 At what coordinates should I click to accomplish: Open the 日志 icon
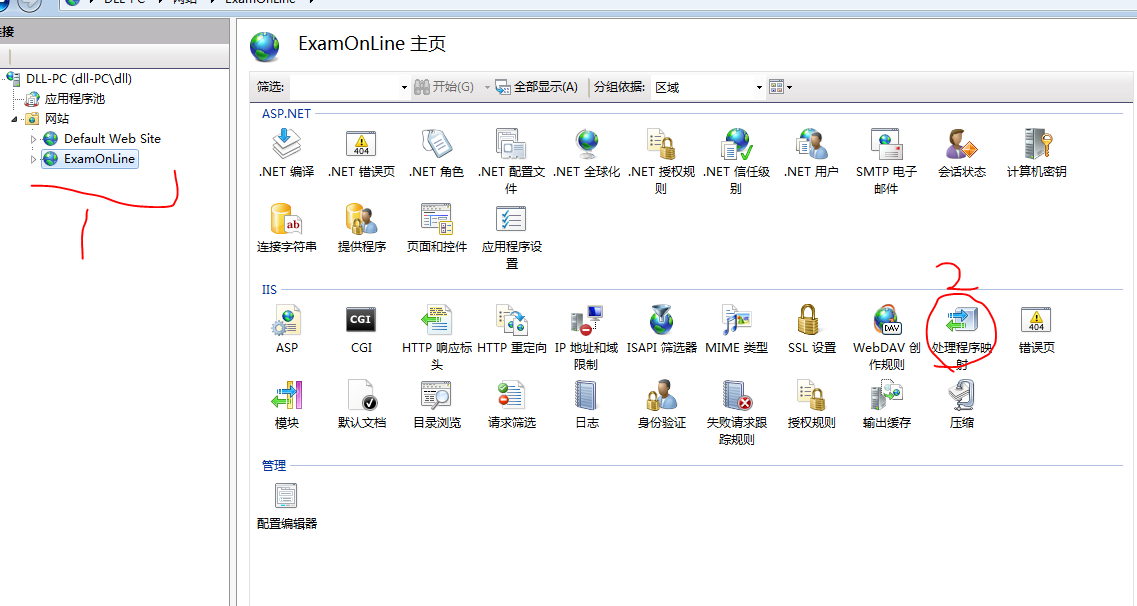point(587,395)
